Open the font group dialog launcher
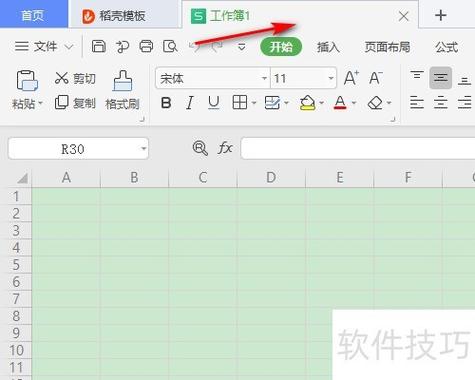The image size is (475, 380). [393, 119]
